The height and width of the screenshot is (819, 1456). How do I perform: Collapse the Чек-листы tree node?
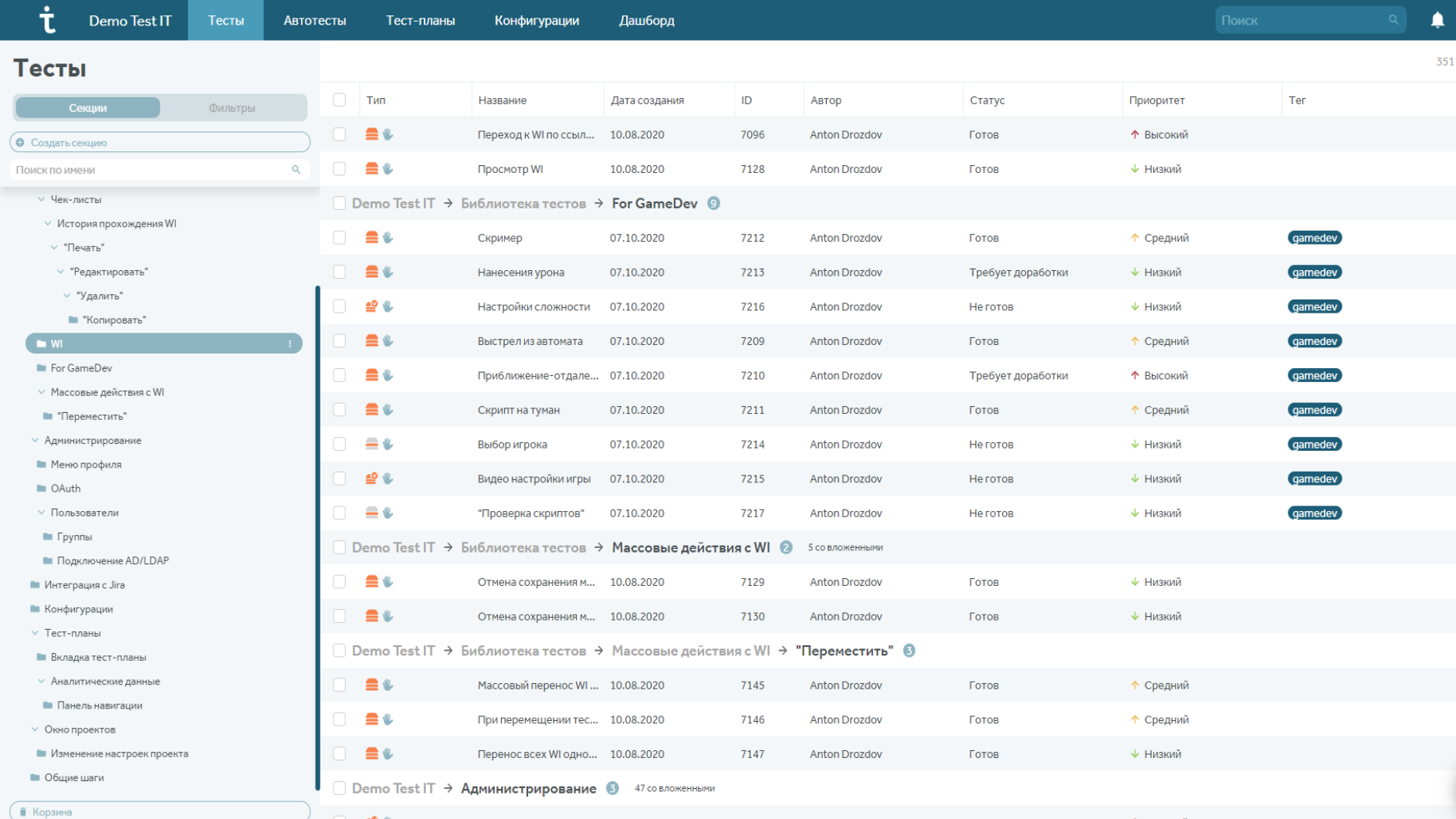click(42, 199)
